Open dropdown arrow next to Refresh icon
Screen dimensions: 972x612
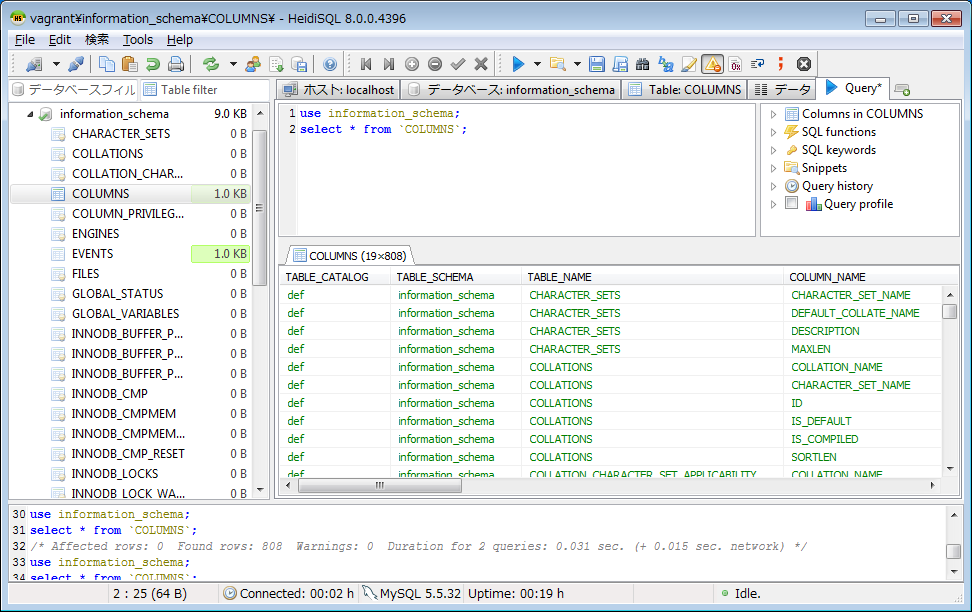pyautogui.click(x=233, y=64)
